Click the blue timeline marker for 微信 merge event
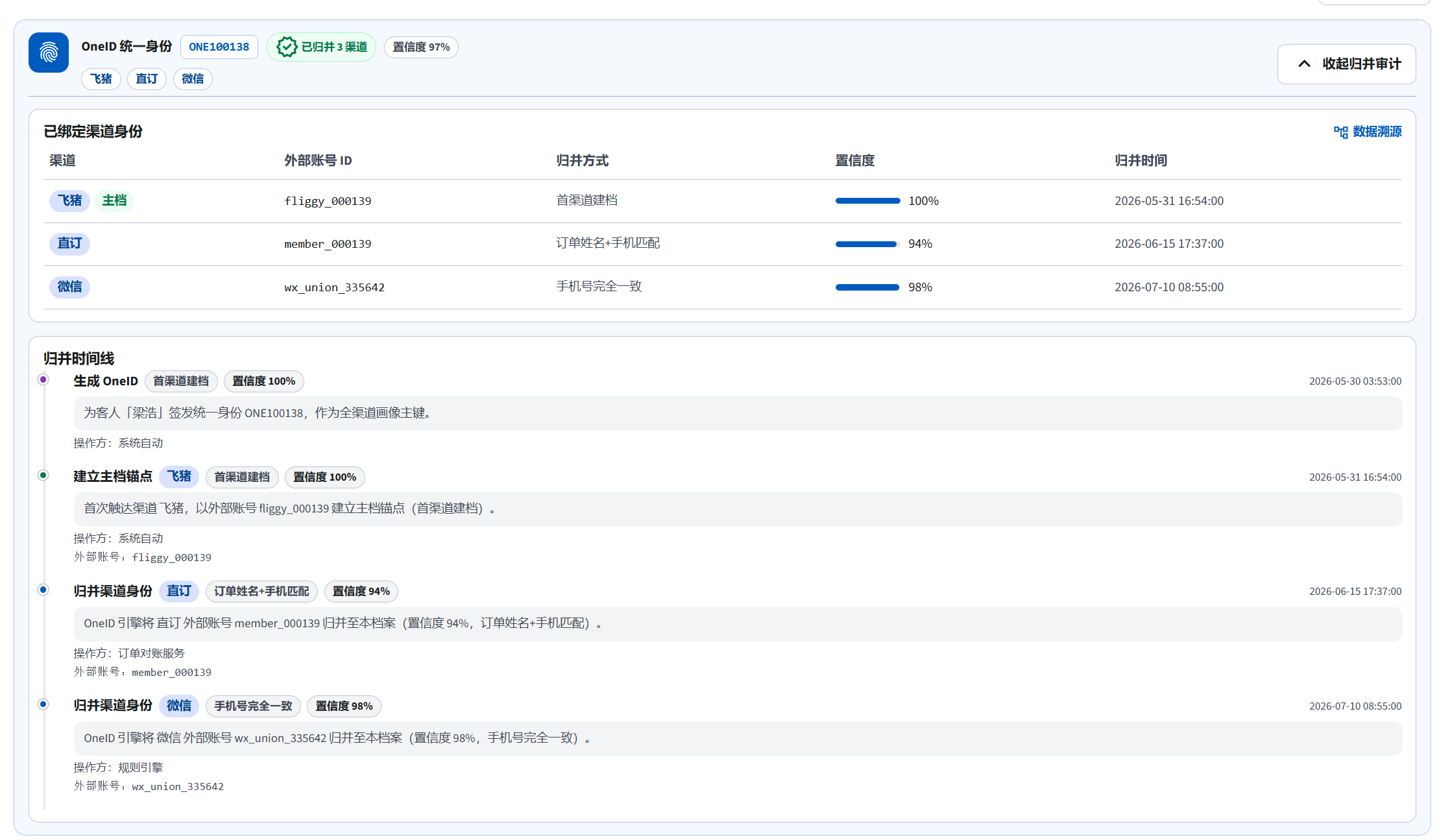 (x=43, y=704)
